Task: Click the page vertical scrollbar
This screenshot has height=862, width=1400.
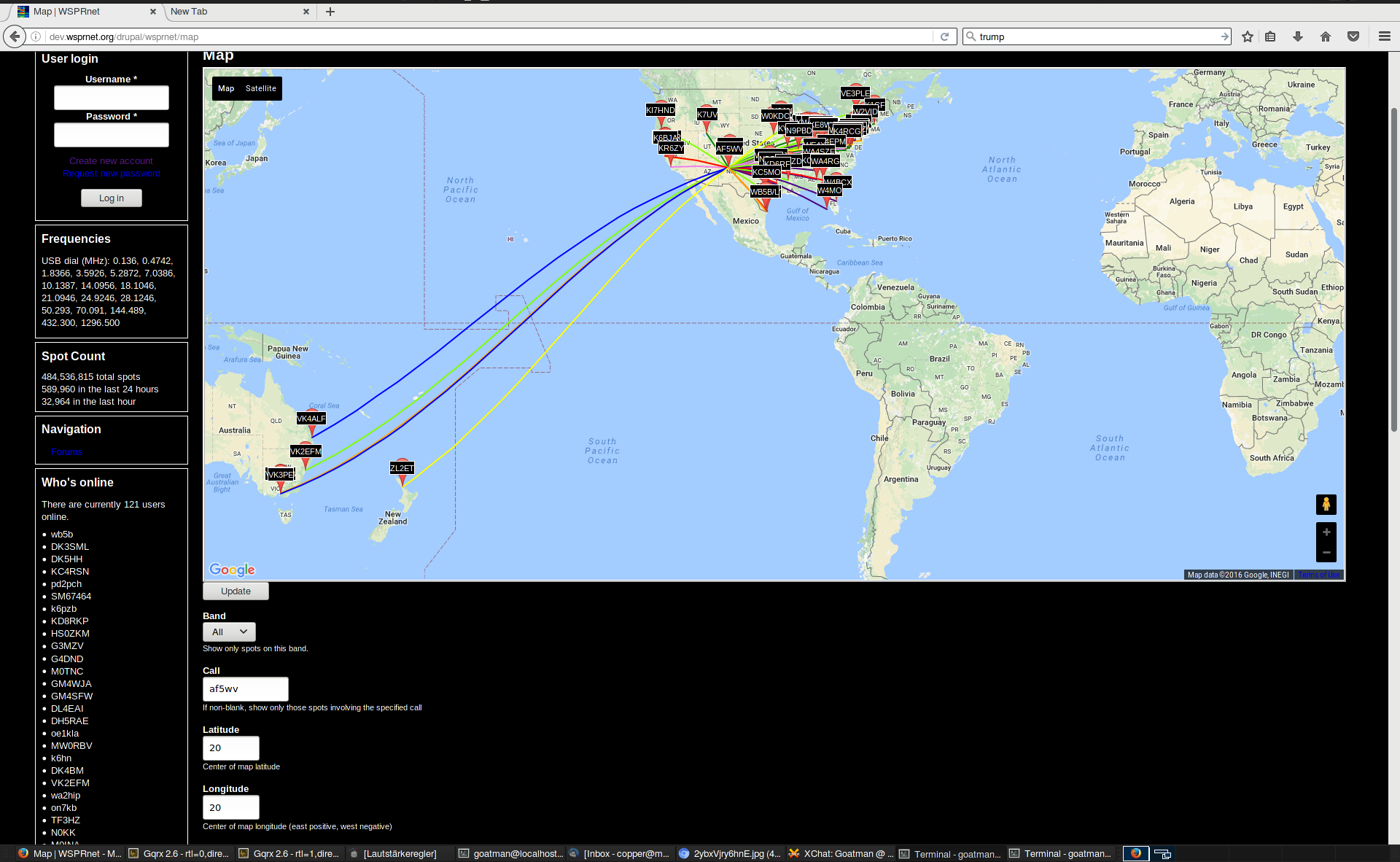Action: pyautogui.click(x=1394, y=270)
